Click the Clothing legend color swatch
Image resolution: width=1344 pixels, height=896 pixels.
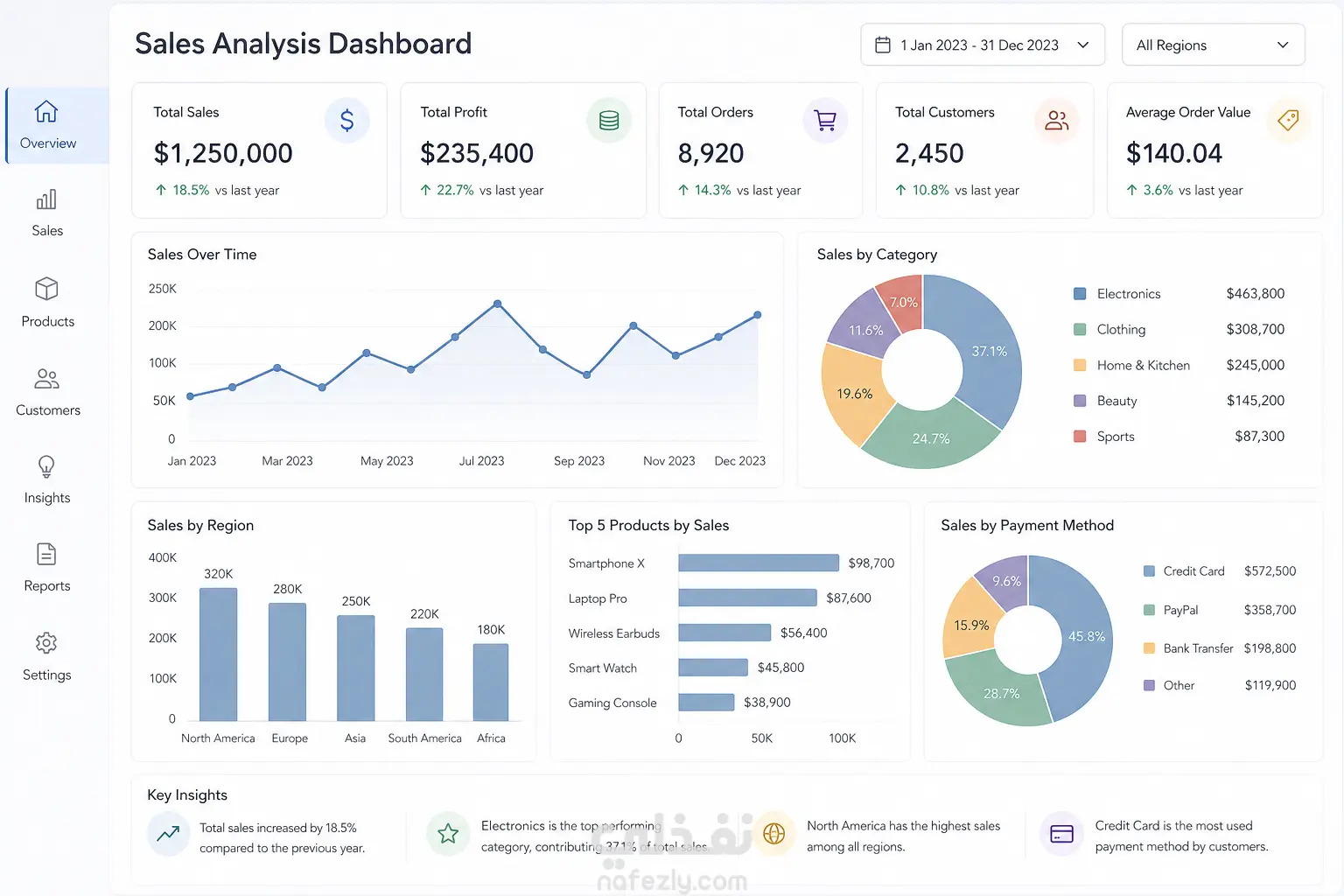pos(1080,329)
